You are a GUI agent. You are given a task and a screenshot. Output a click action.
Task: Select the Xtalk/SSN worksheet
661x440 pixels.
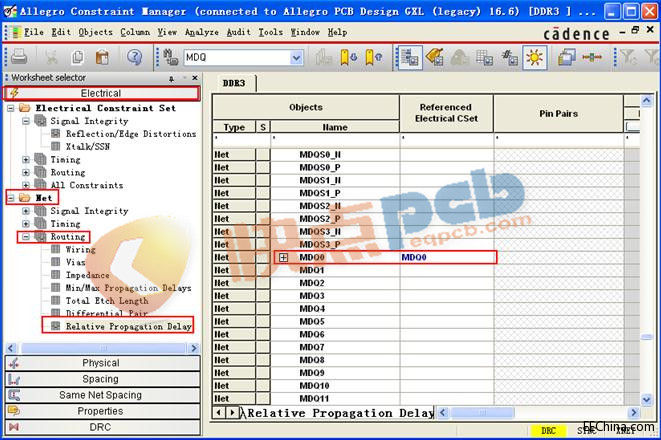click(88, 147)
